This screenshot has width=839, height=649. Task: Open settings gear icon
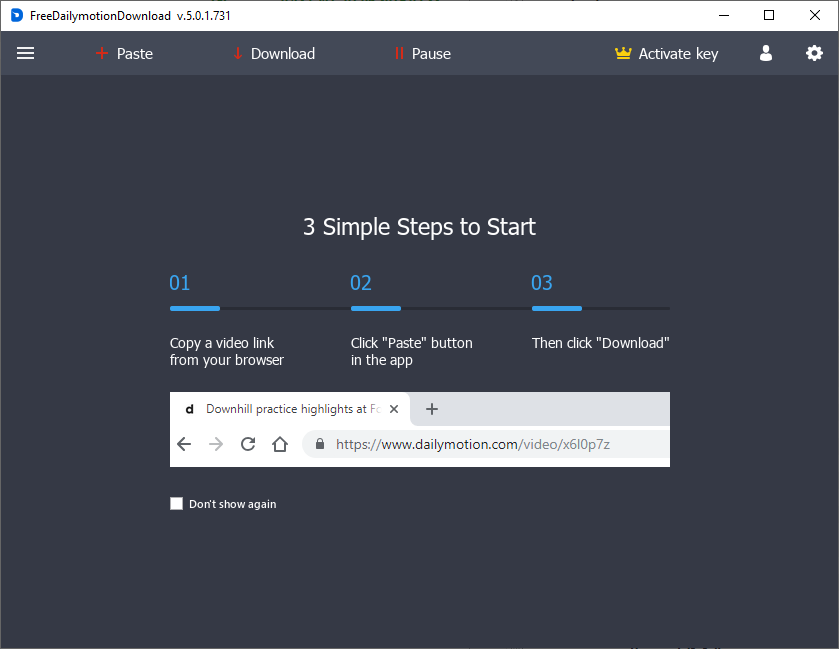point(814,53)
